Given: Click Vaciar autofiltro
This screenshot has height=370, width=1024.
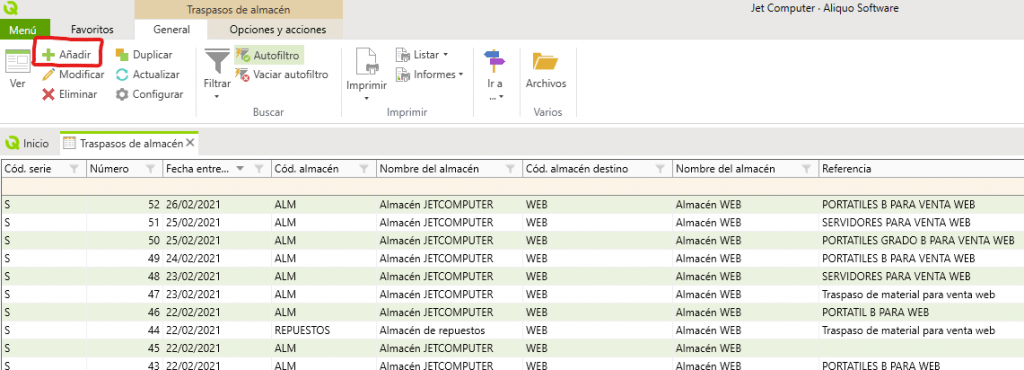Looking at the screenshot, I should tap(281, 74).
